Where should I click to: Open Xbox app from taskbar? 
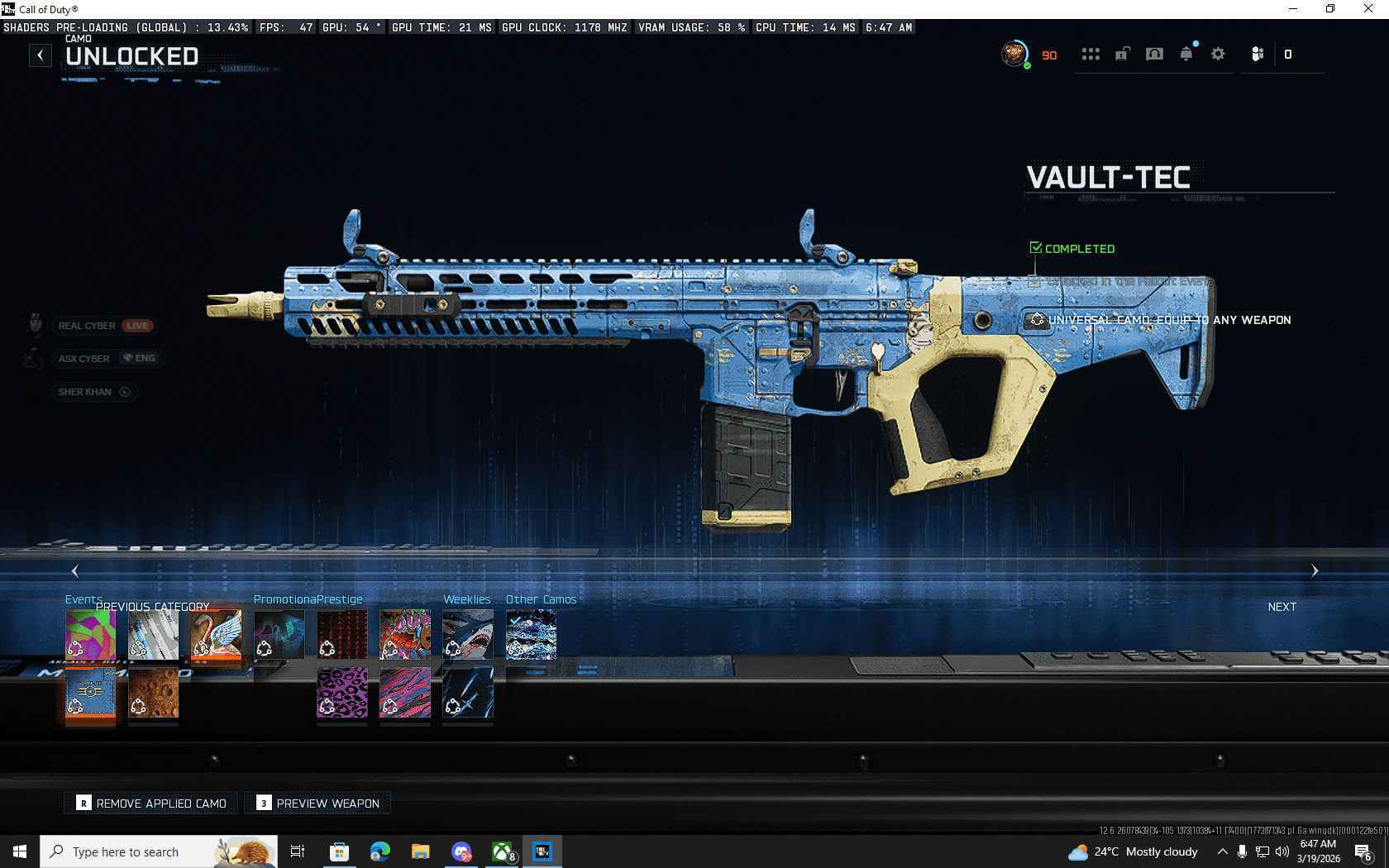pyautogui.click(x=502, y=851)
